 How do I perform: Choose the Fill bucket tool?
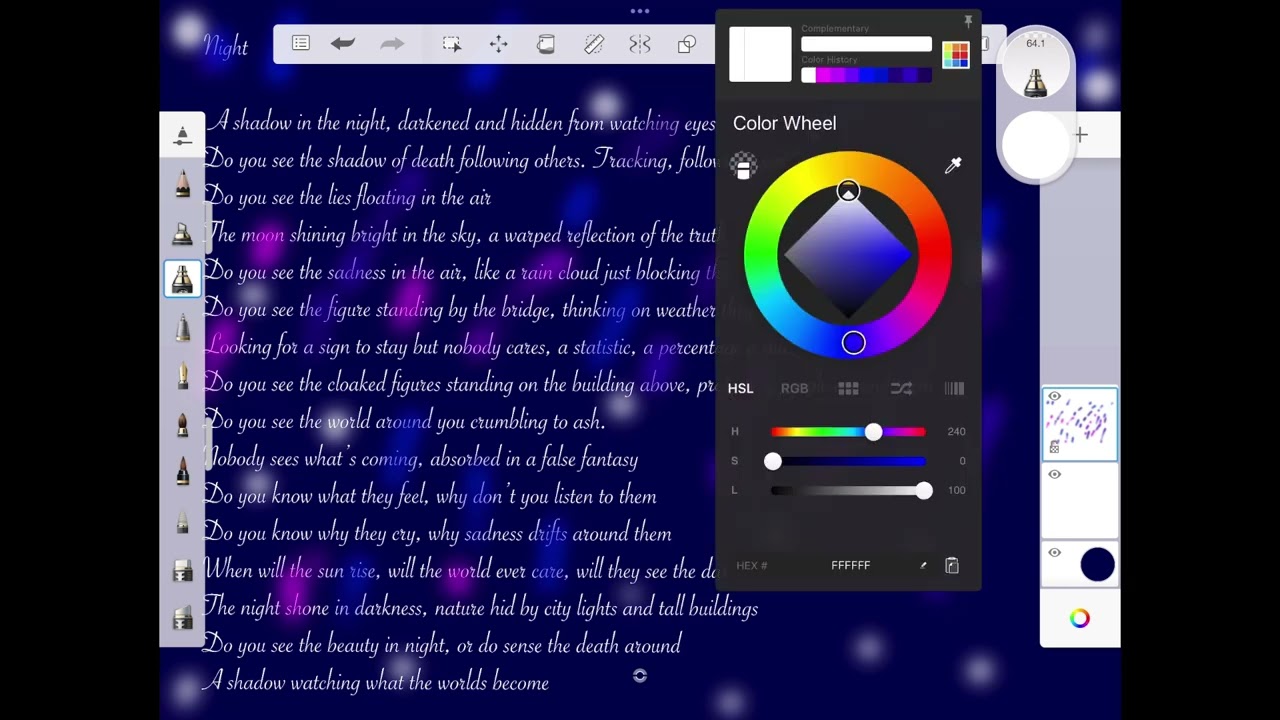(546, 44)
